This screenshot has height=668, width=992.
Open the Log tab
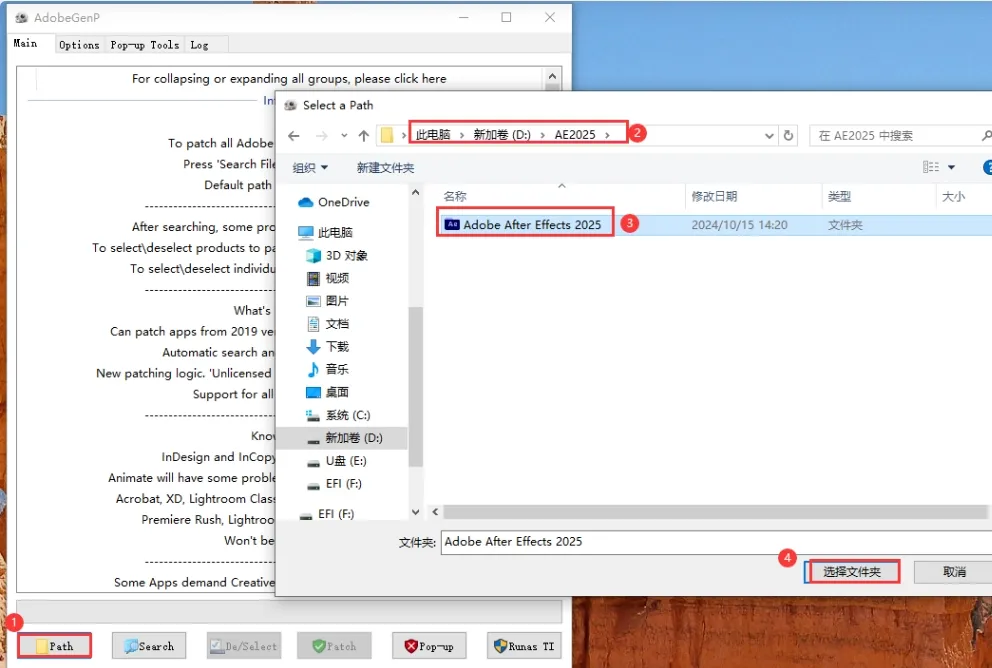[199, 45]
